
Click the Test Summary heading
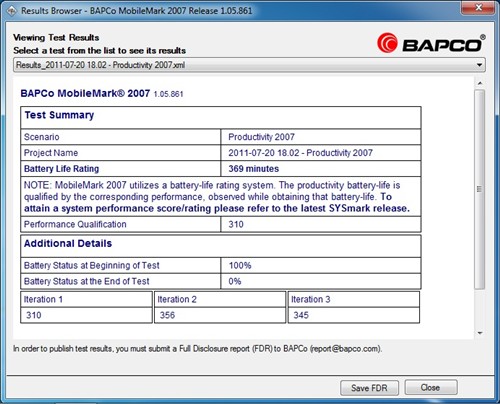(x=59, y=115)
